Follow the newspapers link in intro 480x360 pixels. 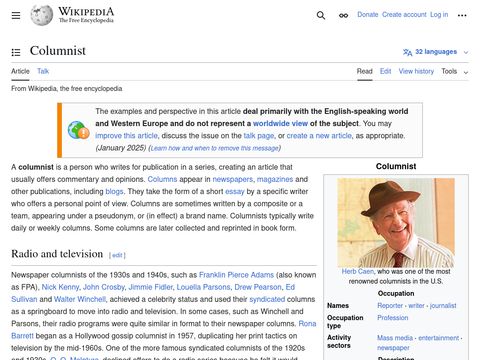233,179
